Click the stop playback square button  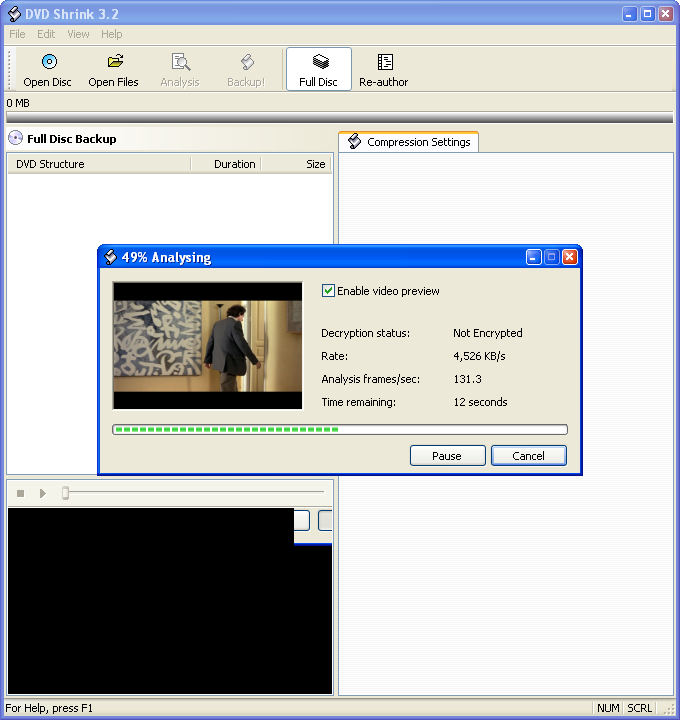(x=20, y=493)
